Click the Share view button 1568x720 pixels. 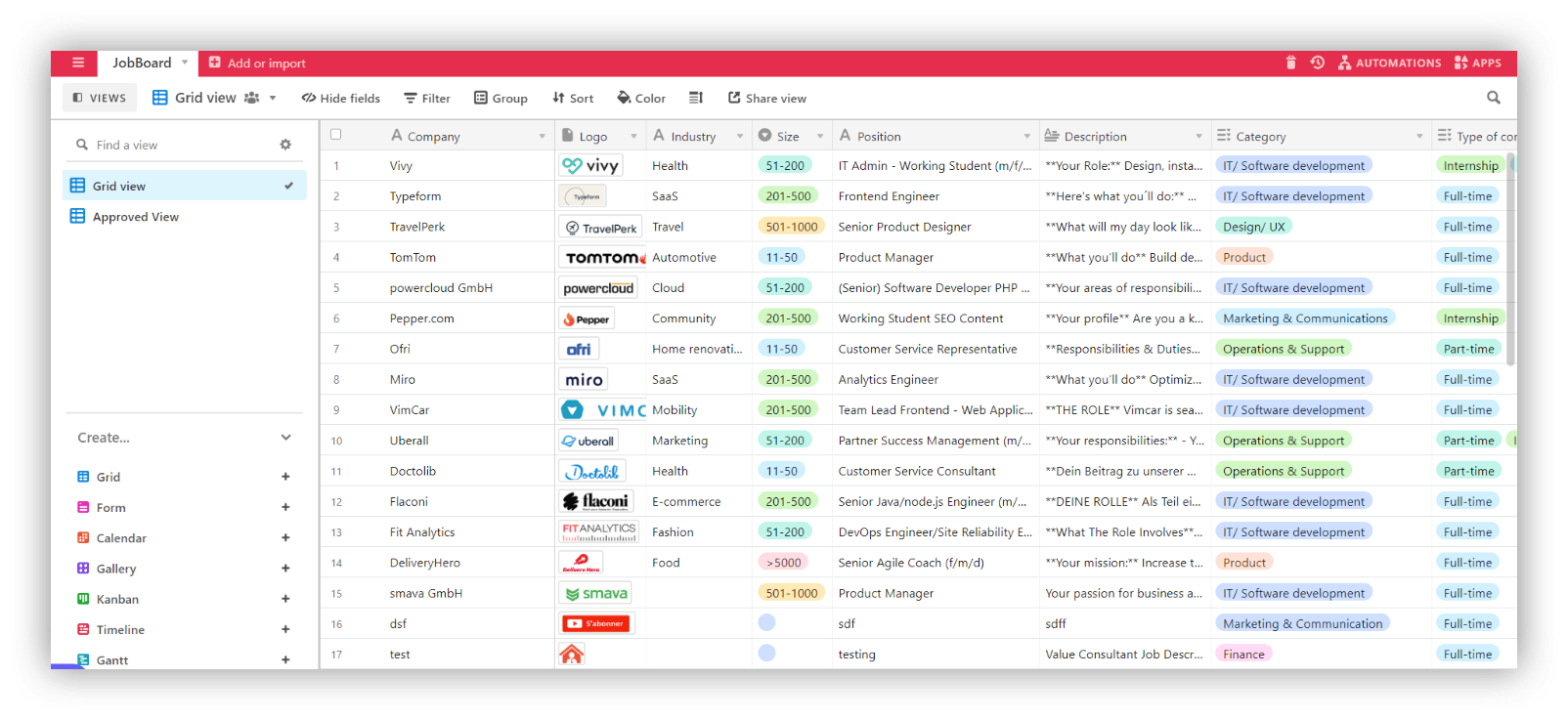[x=767, y=98]
